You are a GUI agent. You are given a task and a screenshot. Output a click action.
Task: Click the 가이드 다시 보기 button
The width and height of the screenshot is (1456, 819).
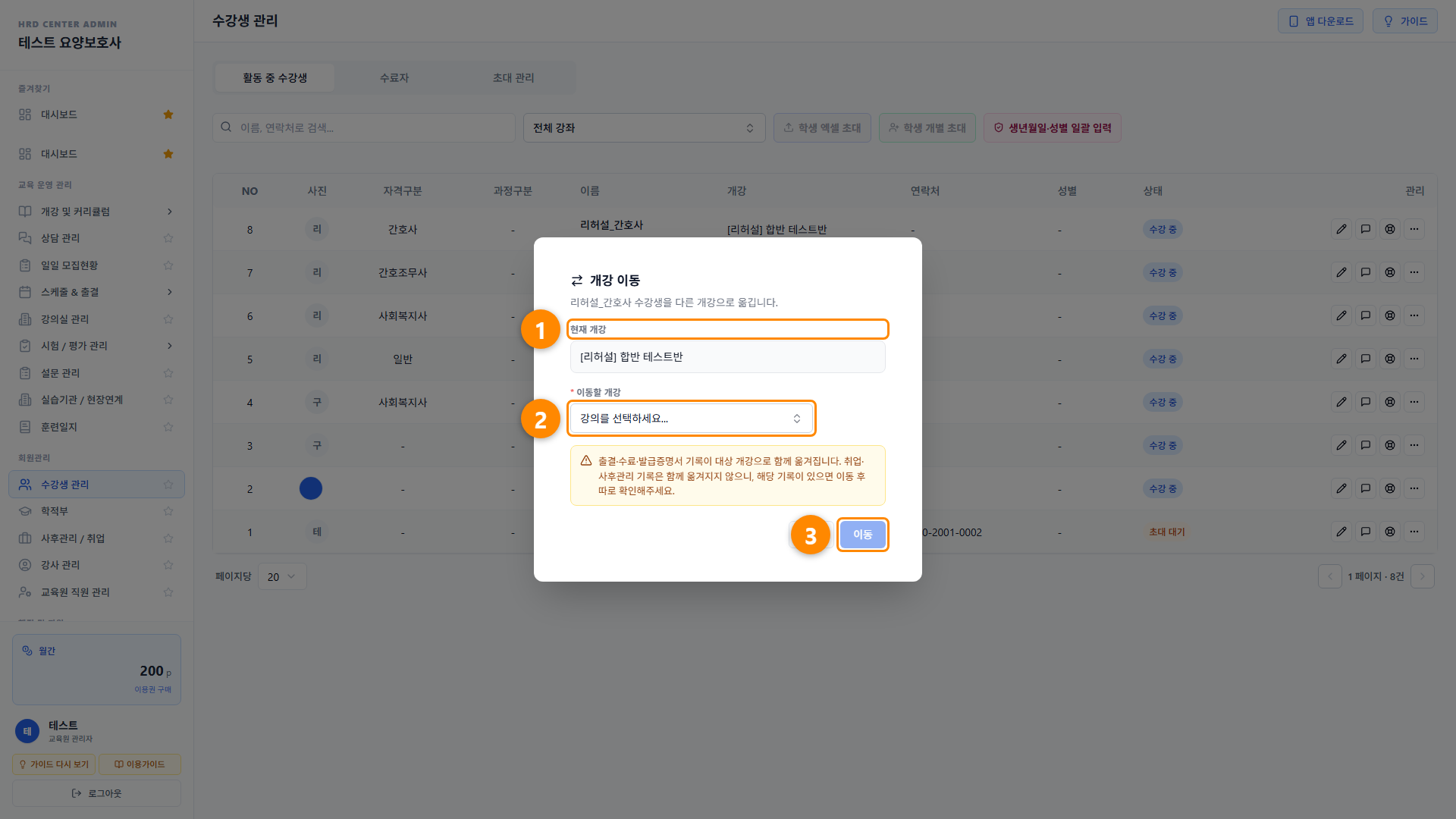(54, 764)
